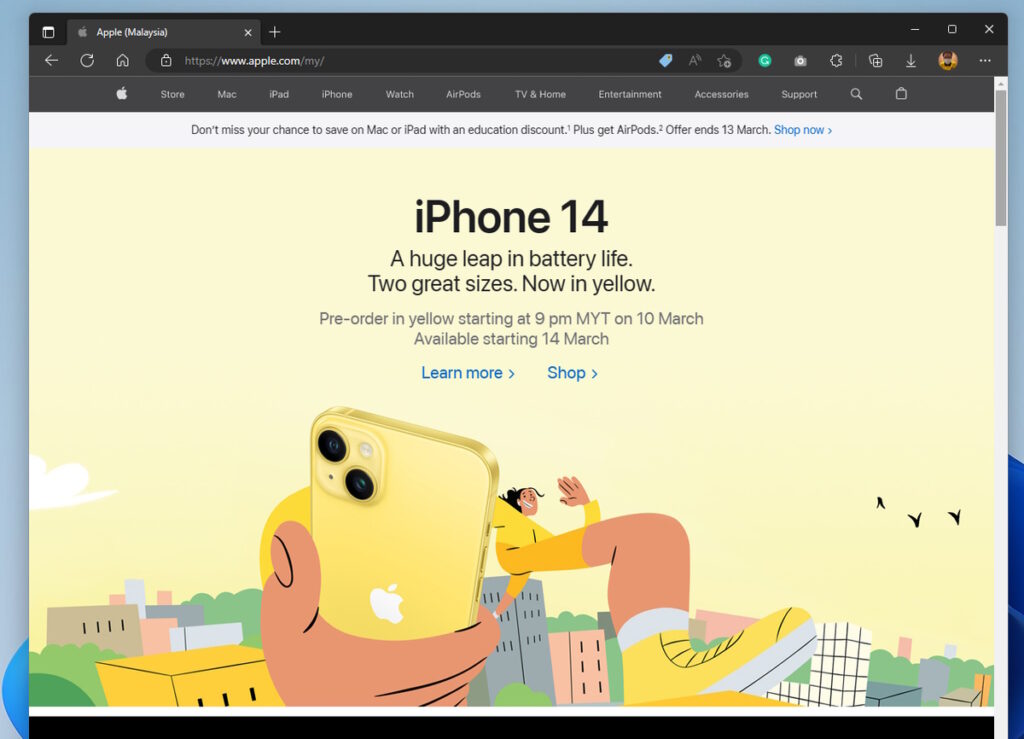Click Learn more about iPhone 14

tap(468, 373)
